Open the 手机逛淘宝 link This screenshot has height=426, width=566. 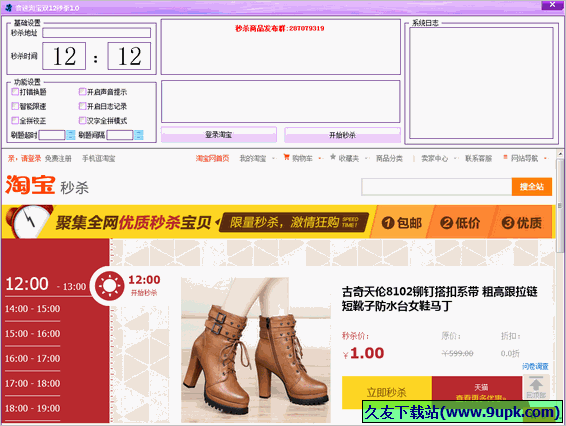click(x=99, y=158)
